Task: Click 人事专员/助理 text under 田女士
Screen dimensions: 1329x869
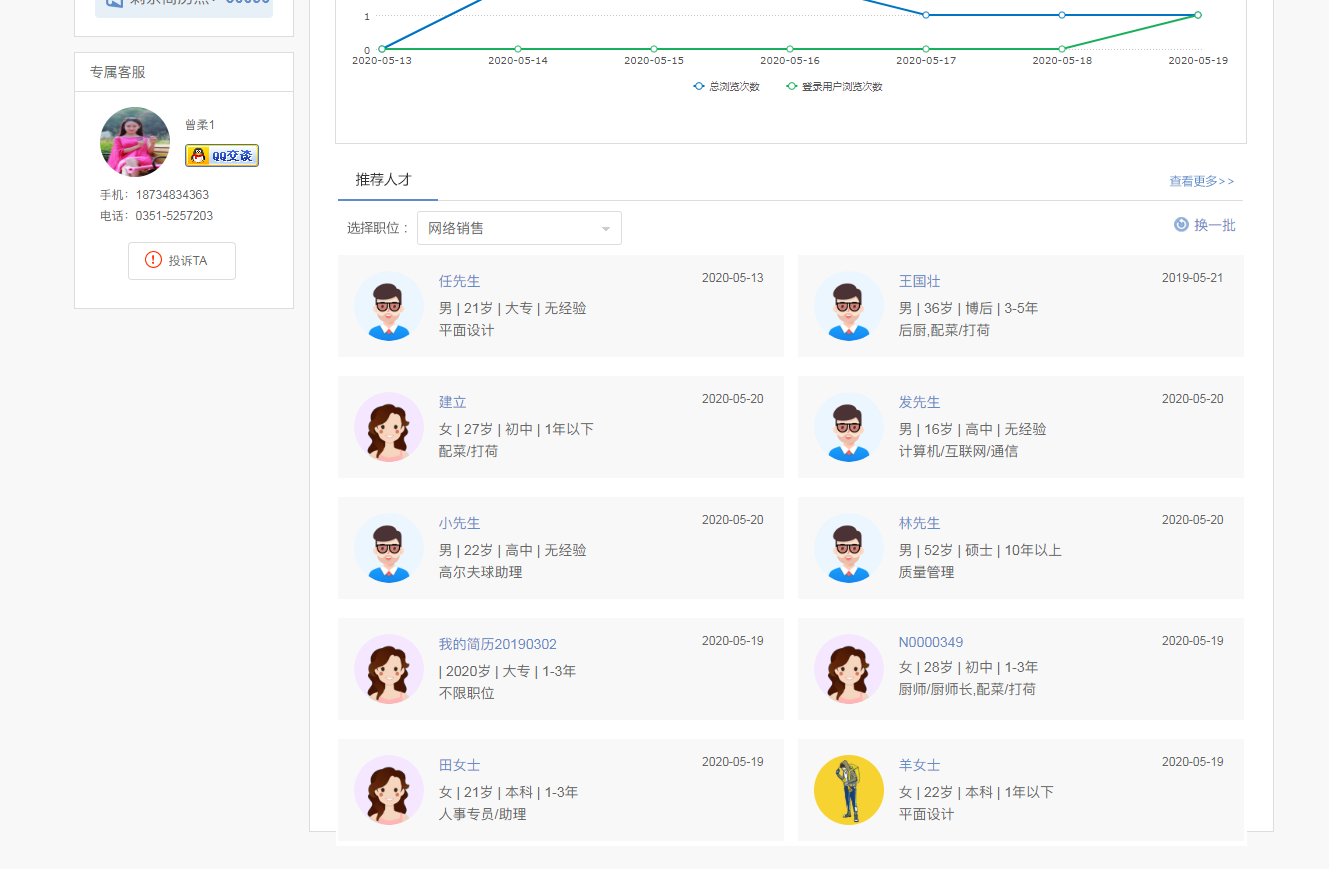Action: pos(482,814)
